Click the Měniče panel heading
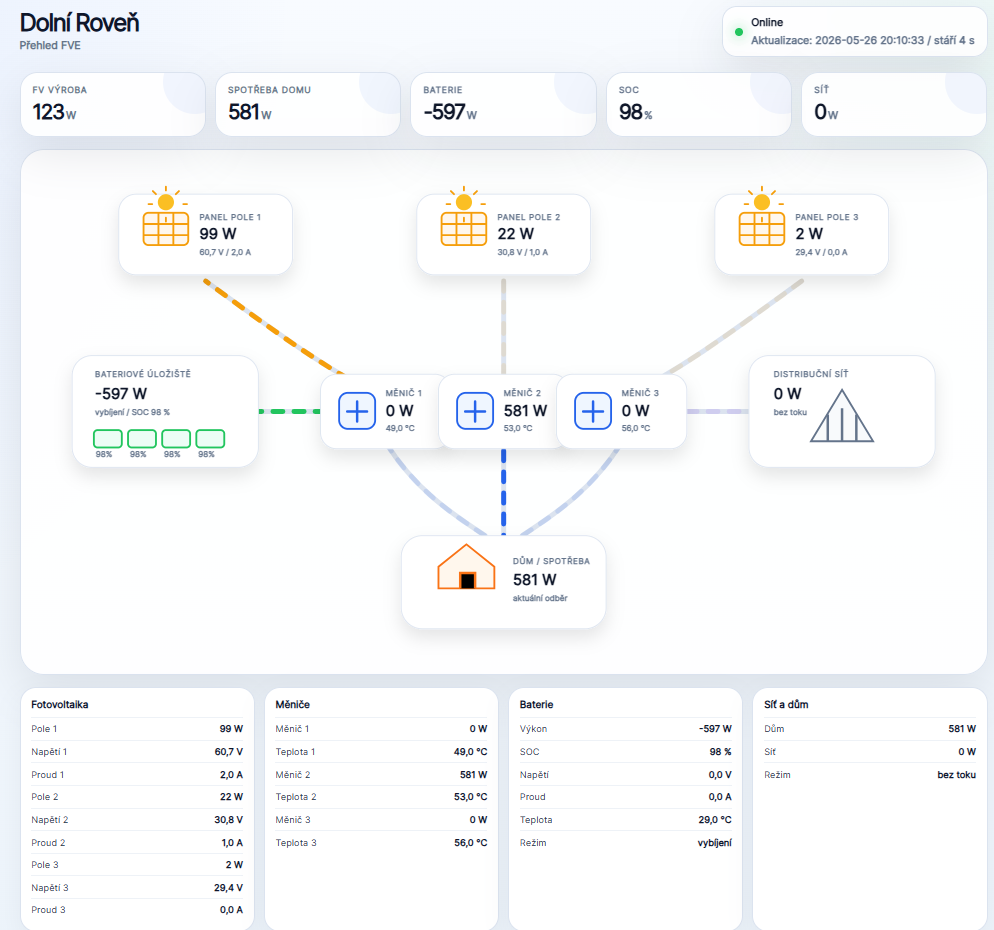Viewport: 994px width, 930px height. click(292, 704)
